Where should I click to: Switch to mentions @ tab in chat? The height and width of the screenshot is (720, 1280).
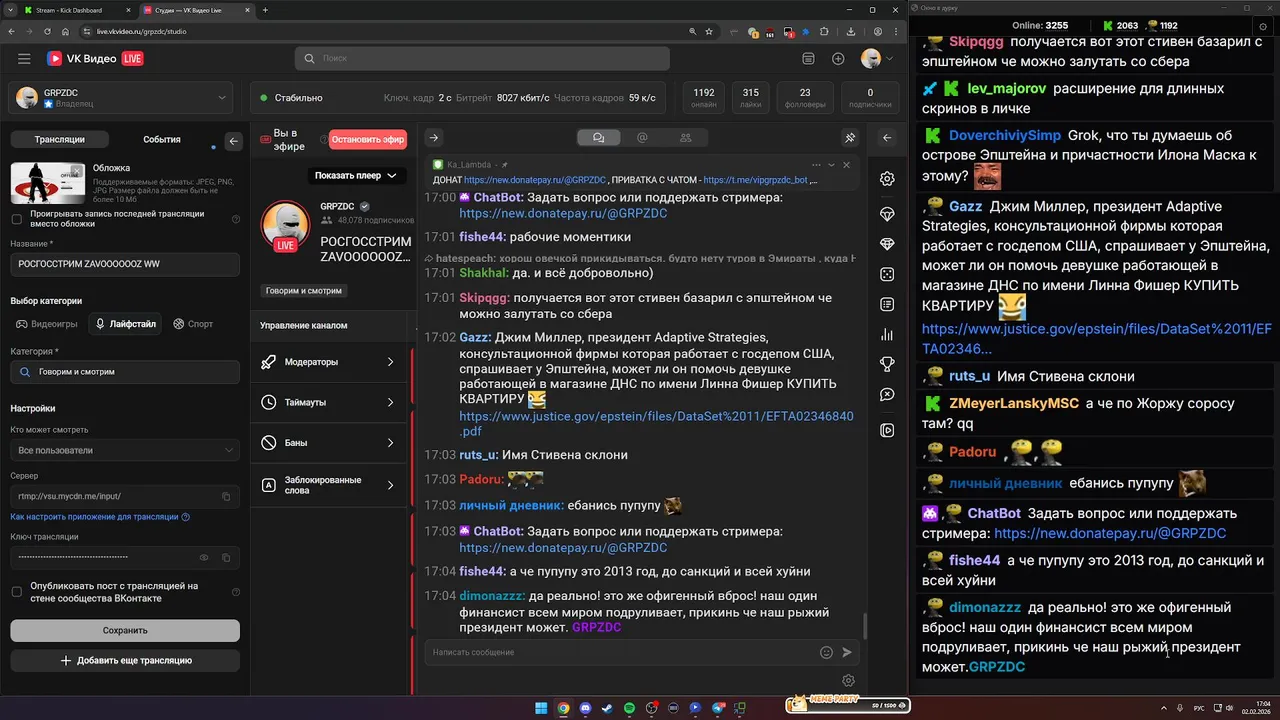pyautogui.click(x=642, y=138)
